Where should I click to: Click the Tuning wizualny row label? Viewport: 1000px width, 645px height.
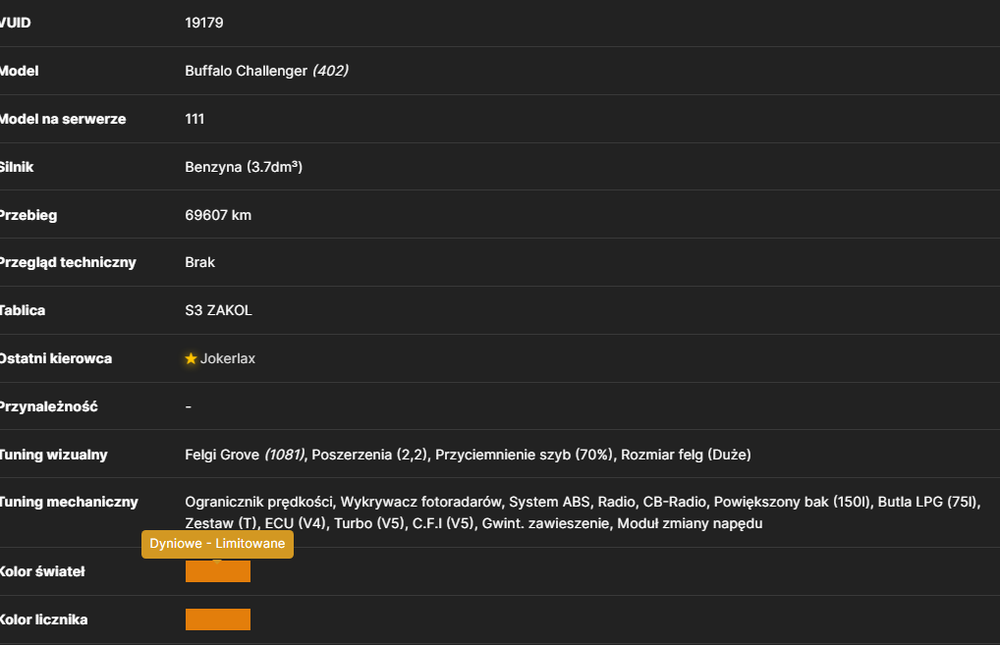click(x=53, y=455)
